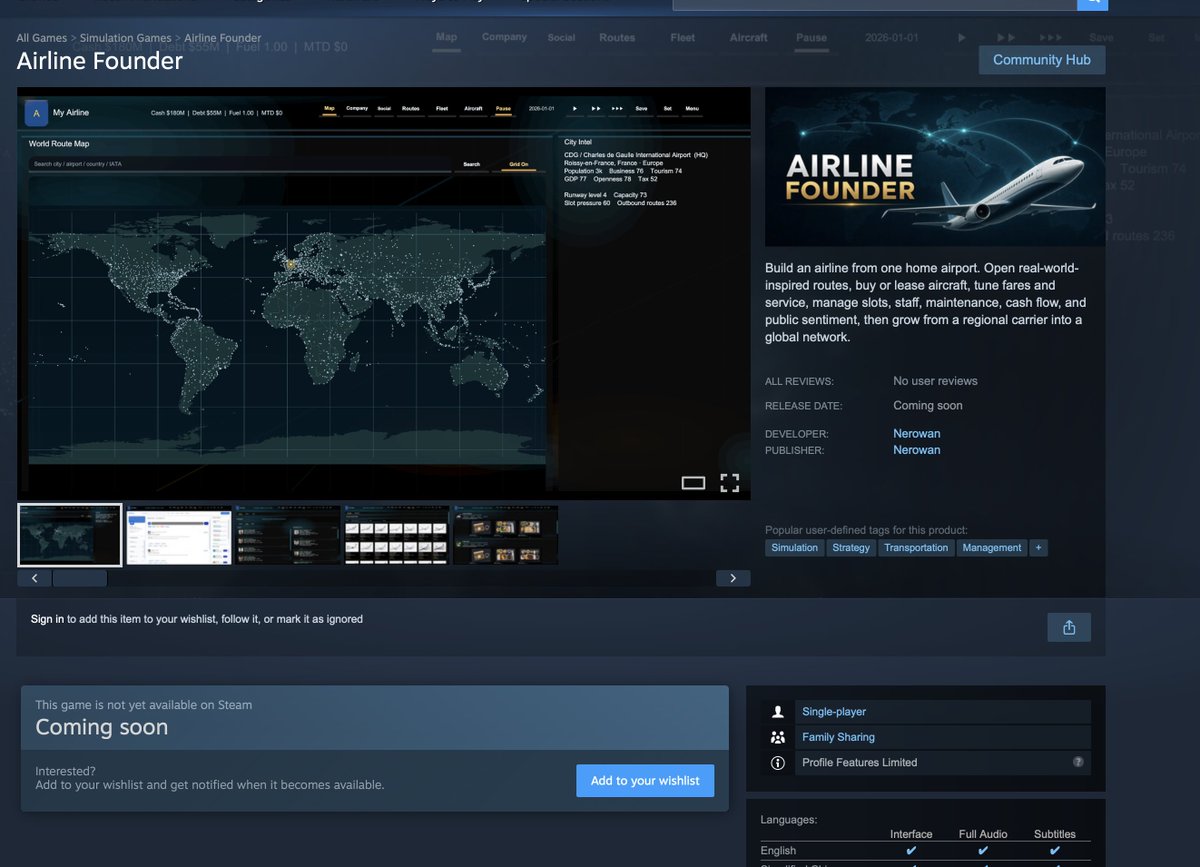This screenshot has height=867, width=1200.
Task: Select the second white-background screenshot thumbnail
Action: 179,535
